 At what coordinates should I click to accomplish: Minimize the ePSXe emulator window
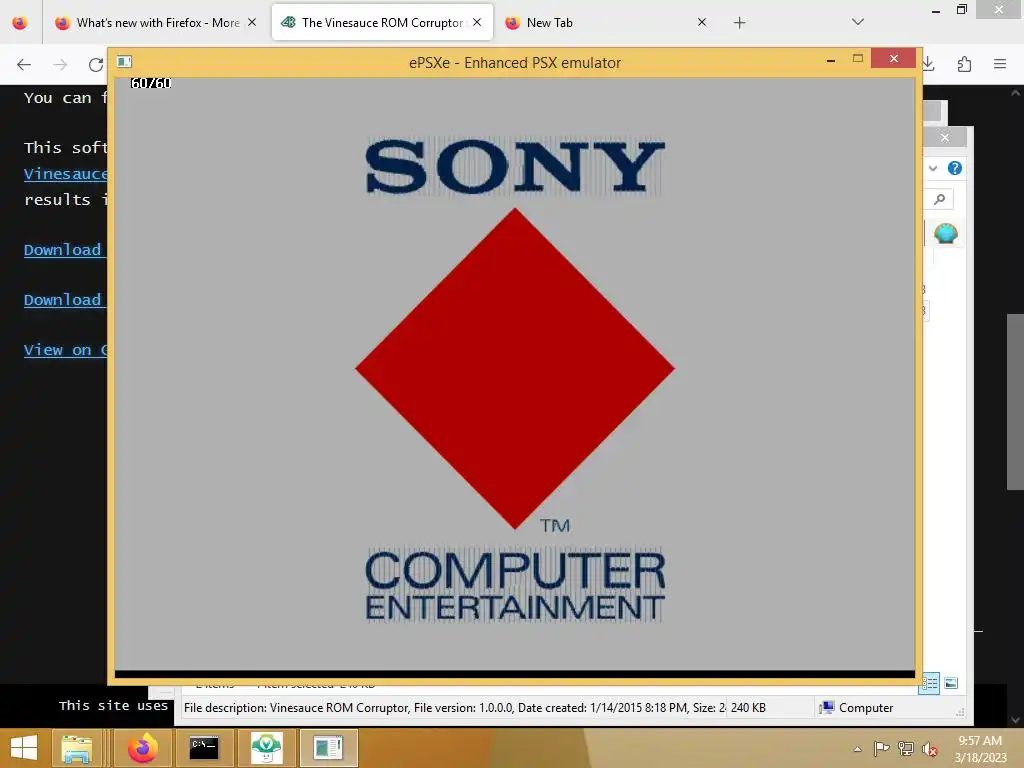pos(831,60)
